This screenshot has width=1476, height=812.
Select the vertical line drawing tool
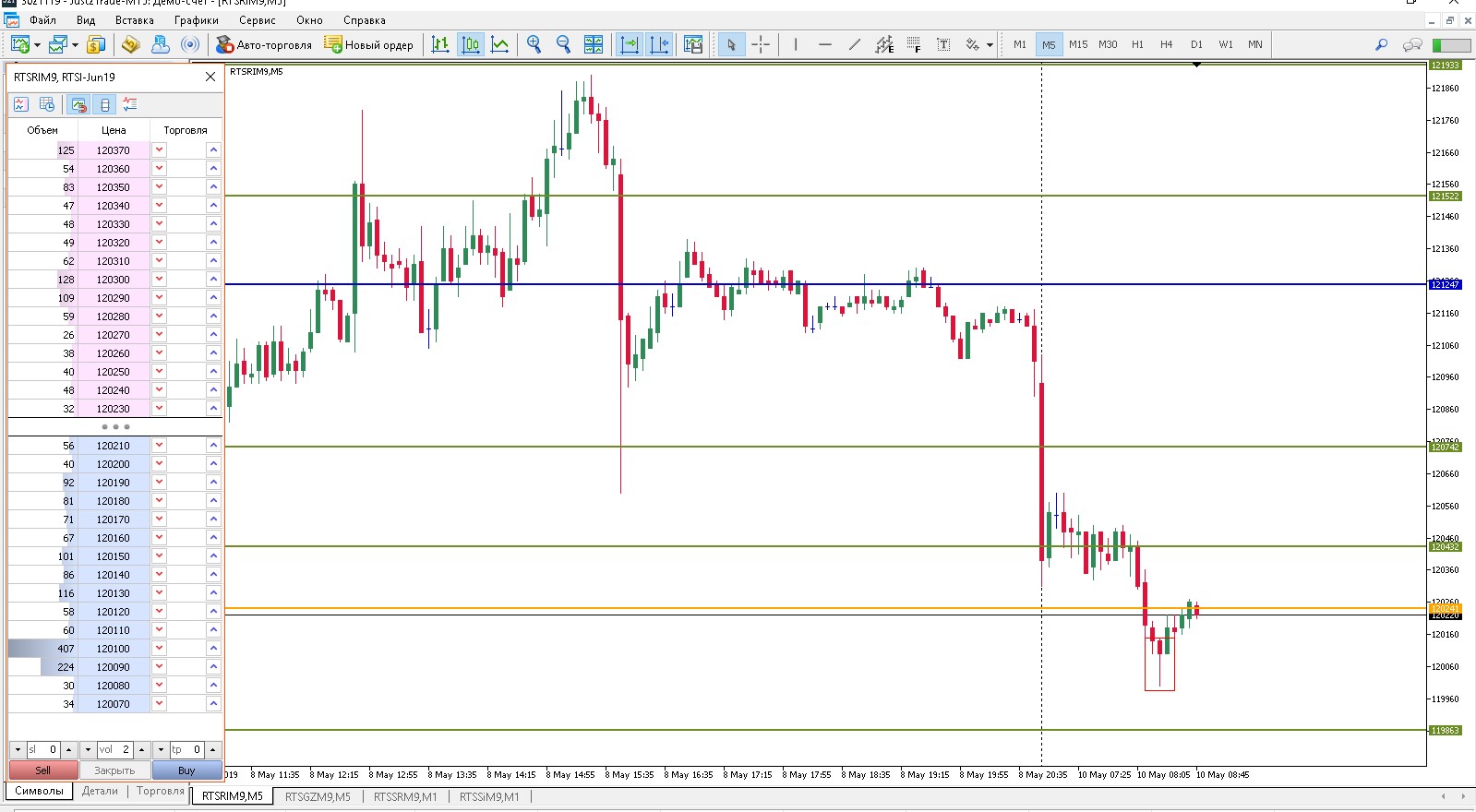pyautogui.click(x=795, y=44)
